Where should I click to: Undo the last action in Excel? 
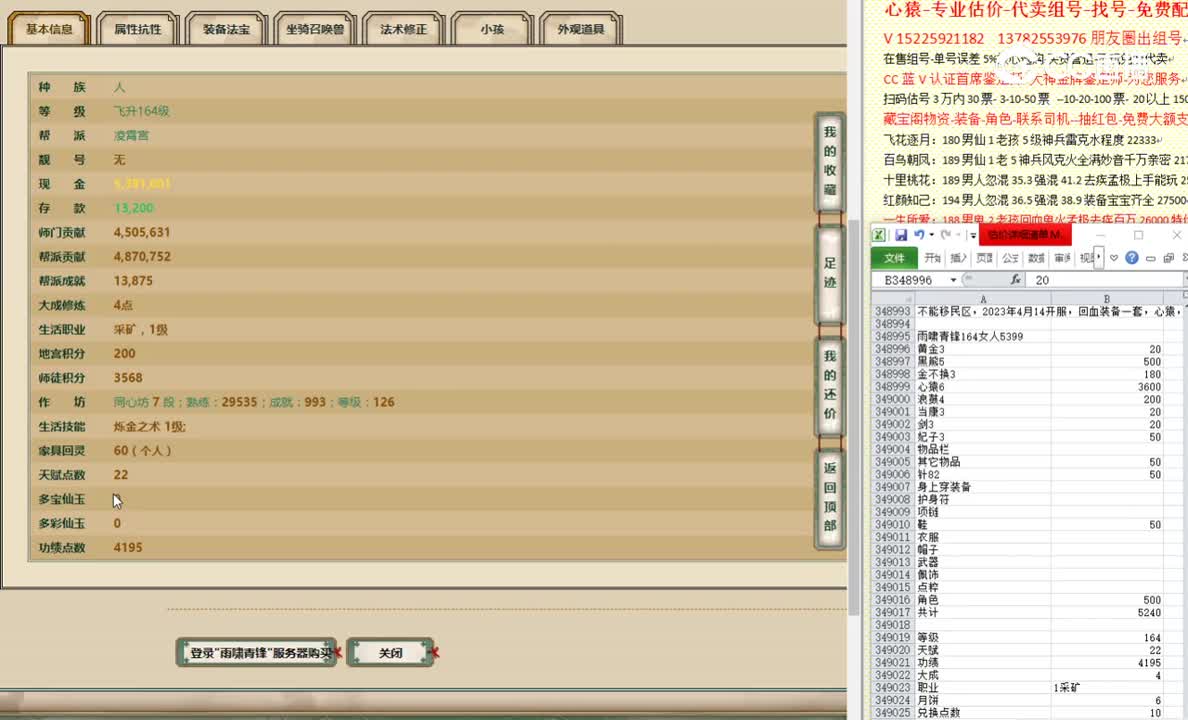pyautogui.click(x=919, y=234)
